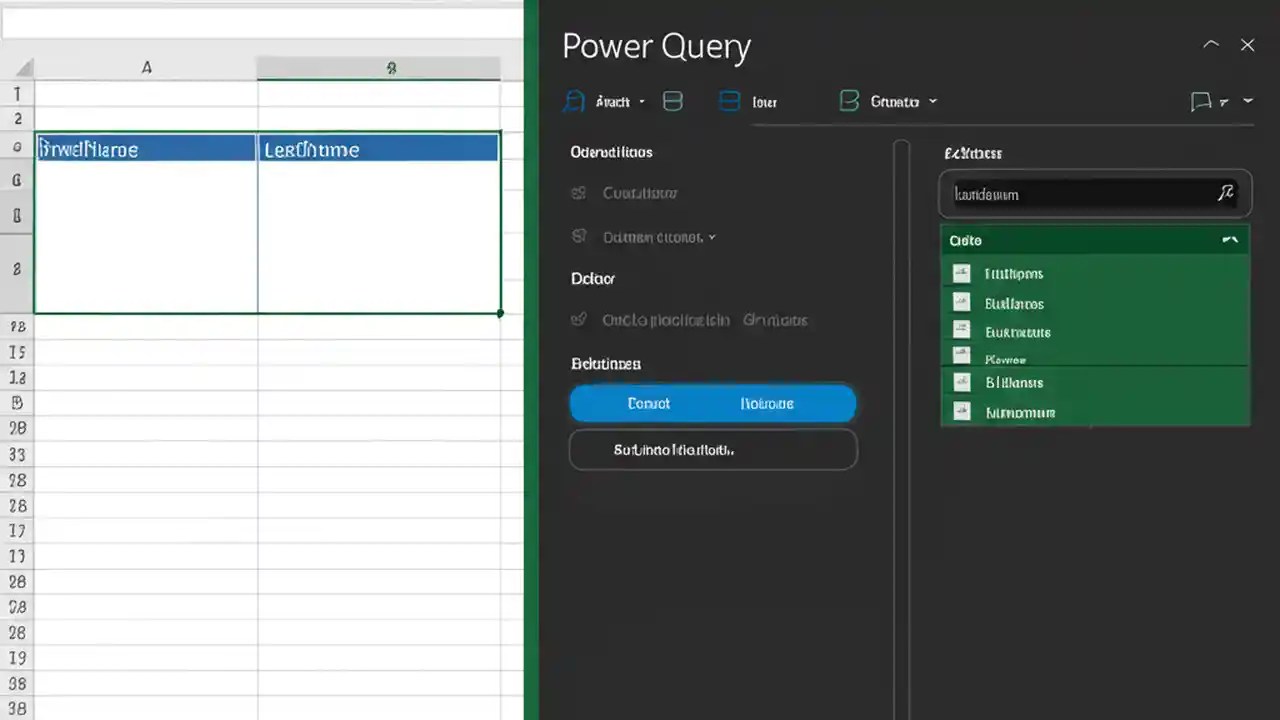
Task: Click the flag icon near the top-right toolbar
Action: 1202,101
